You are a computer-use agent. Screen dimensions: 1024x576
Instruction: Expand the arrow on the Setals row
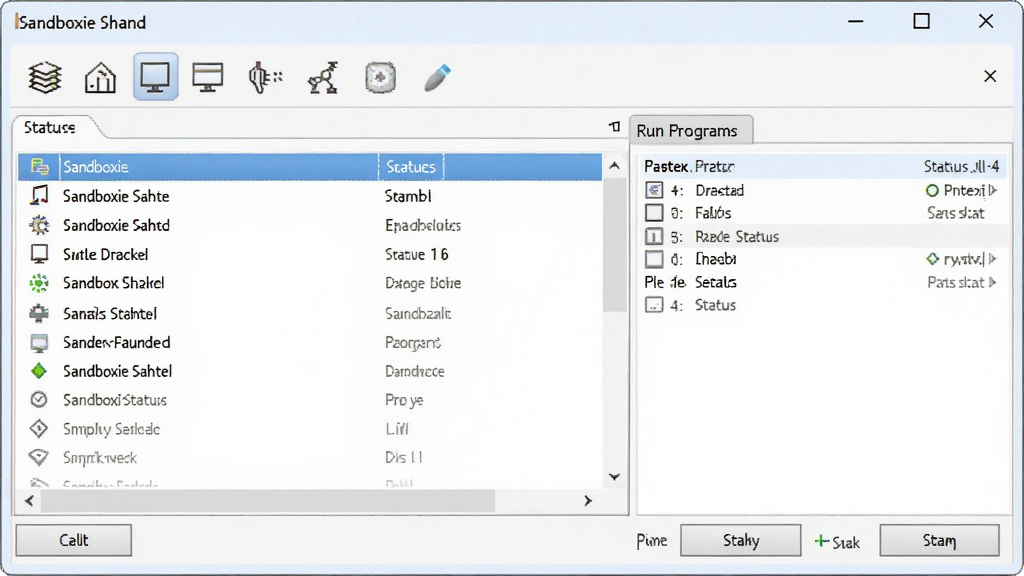[x=993, y=282]
